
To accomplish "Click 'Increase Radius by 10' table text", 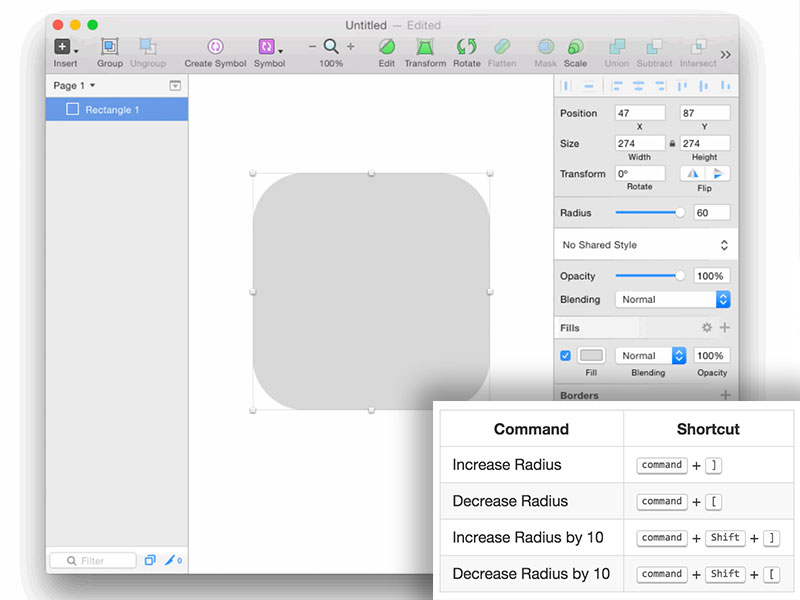I will (528, 537).
